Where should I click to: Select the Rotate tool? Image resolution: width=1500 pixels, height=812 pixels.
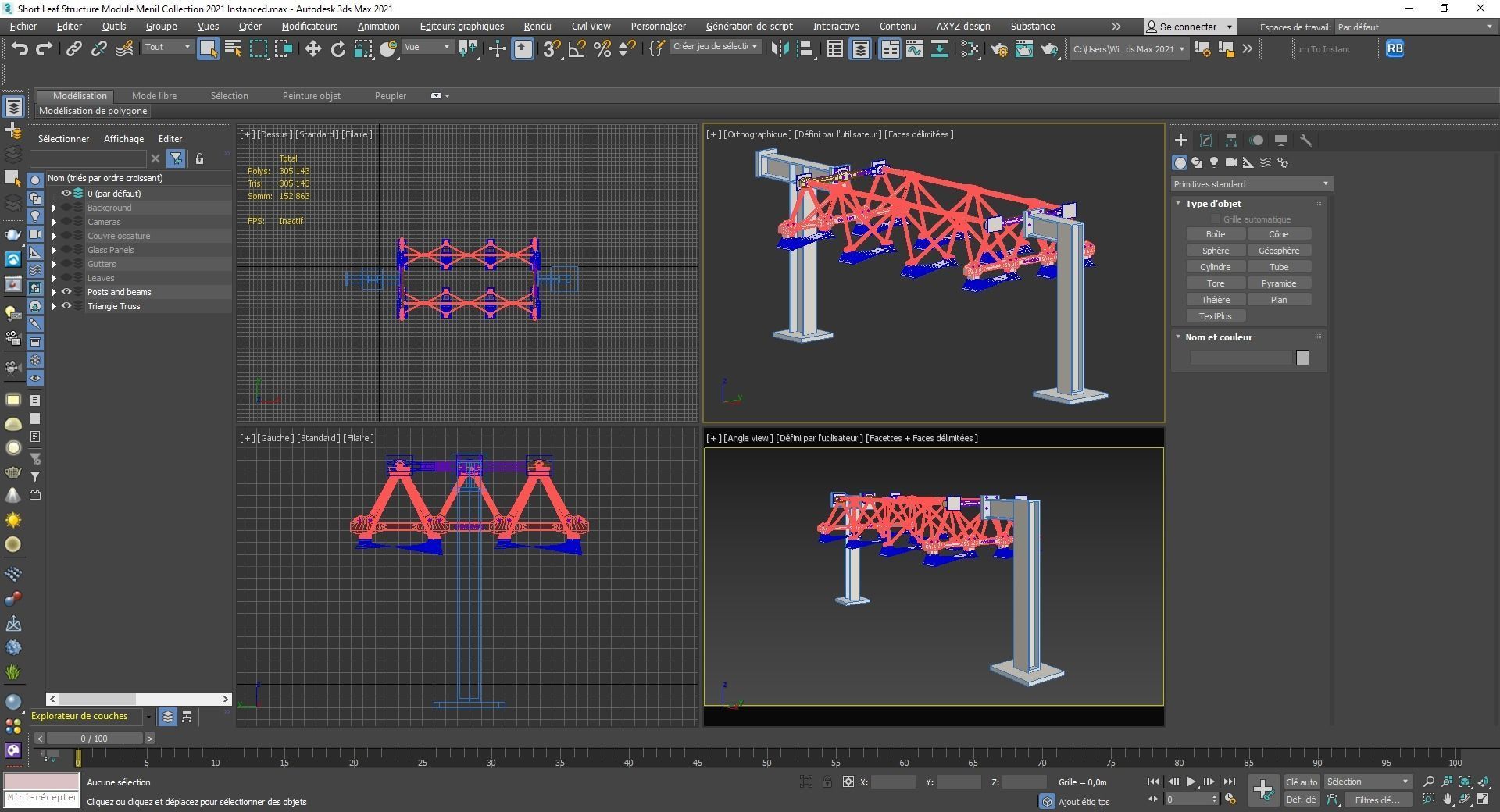point(337,48)
